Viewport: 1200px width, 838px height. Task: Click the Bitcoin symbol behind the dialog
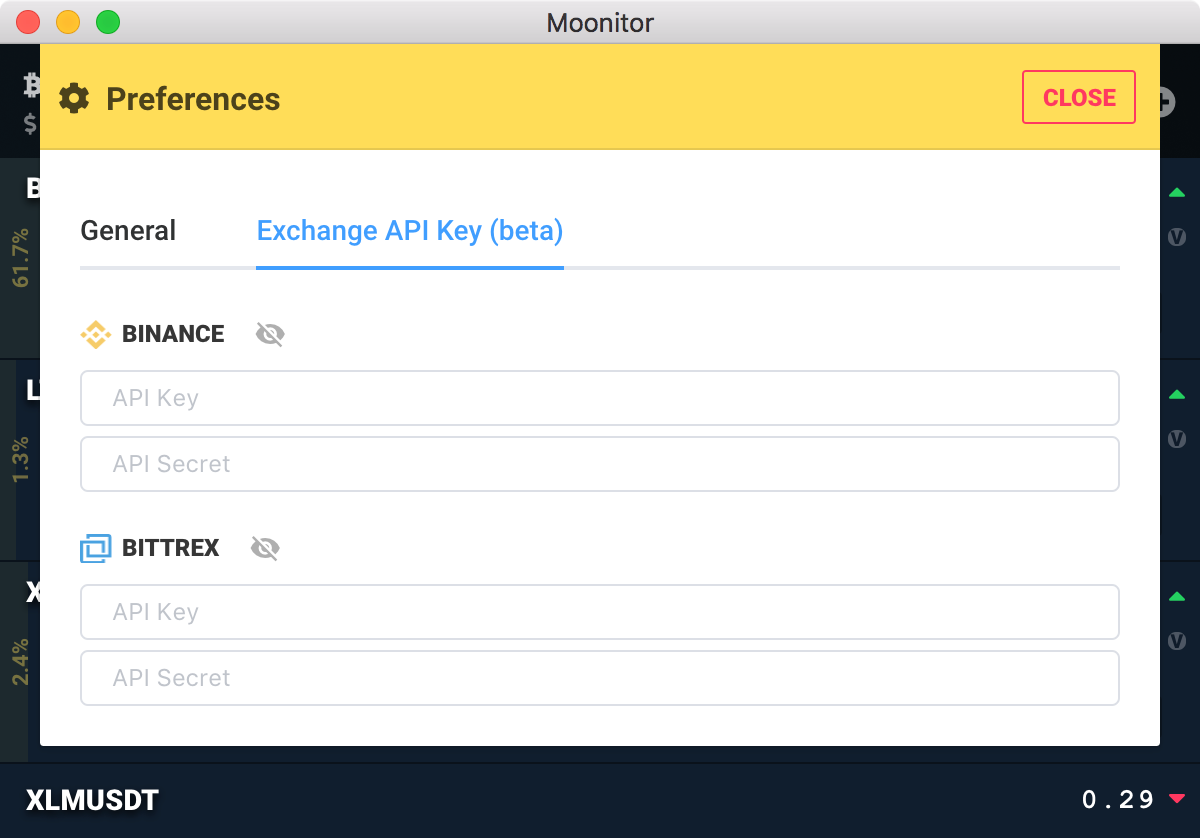[x=32, y=87]
